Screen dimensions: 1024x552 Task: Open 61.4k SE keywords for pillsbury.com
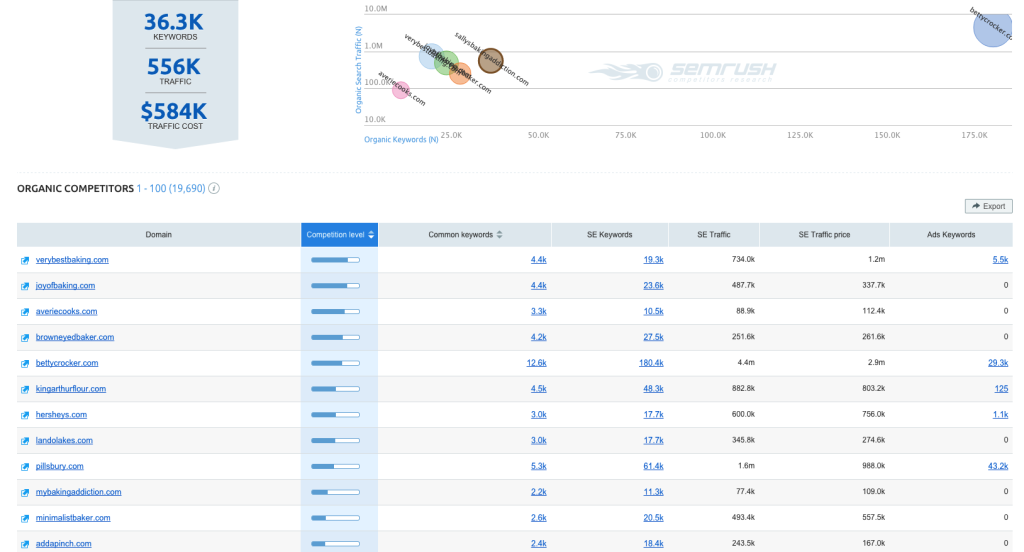[653, 466]
